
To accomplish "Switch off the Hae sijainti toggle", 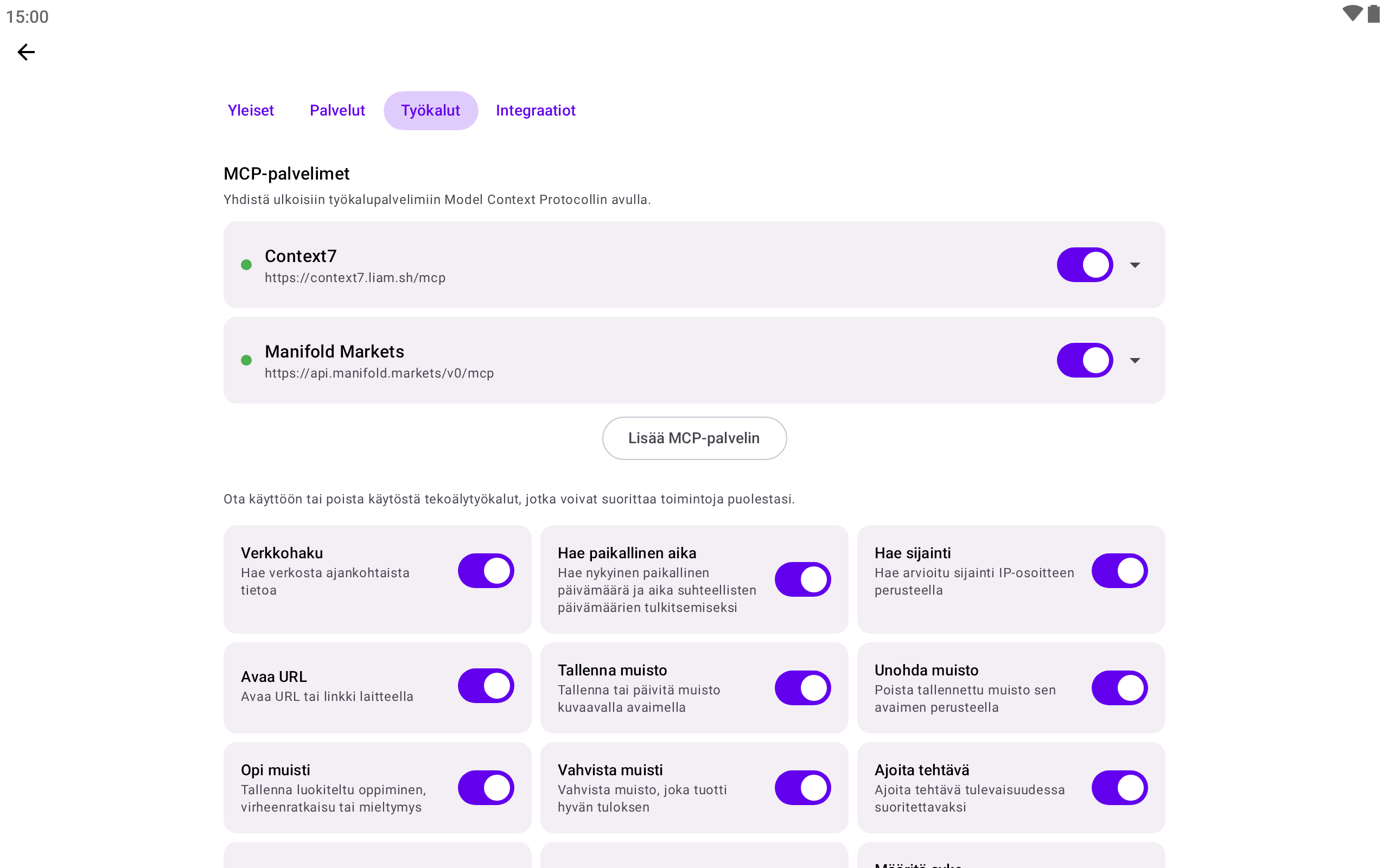I will pos(1119,571).
